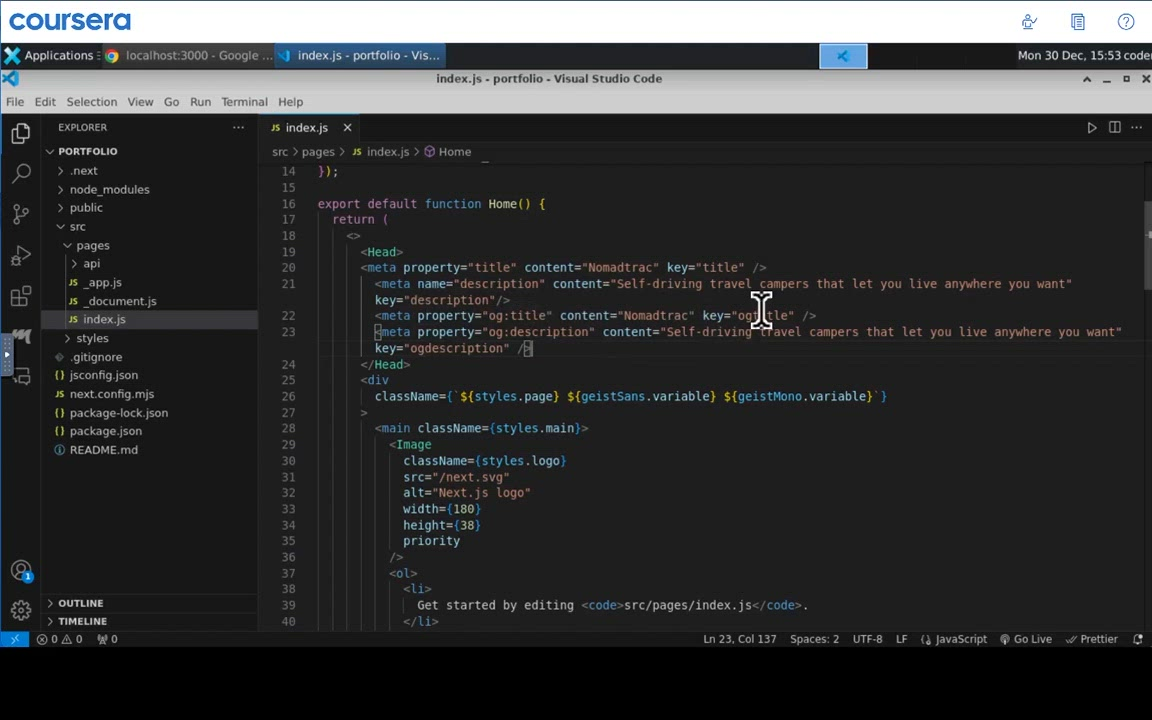
Task: Open the Extensions view
Action: pyautogui.click(x=21, y=296)
